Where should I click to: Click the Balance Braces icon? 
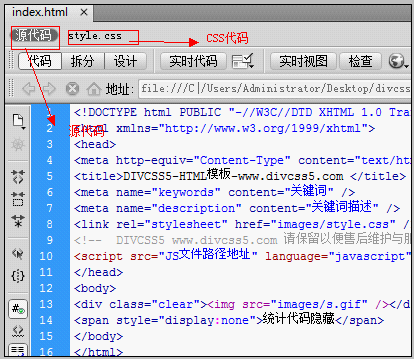click(x=18, y=276)
